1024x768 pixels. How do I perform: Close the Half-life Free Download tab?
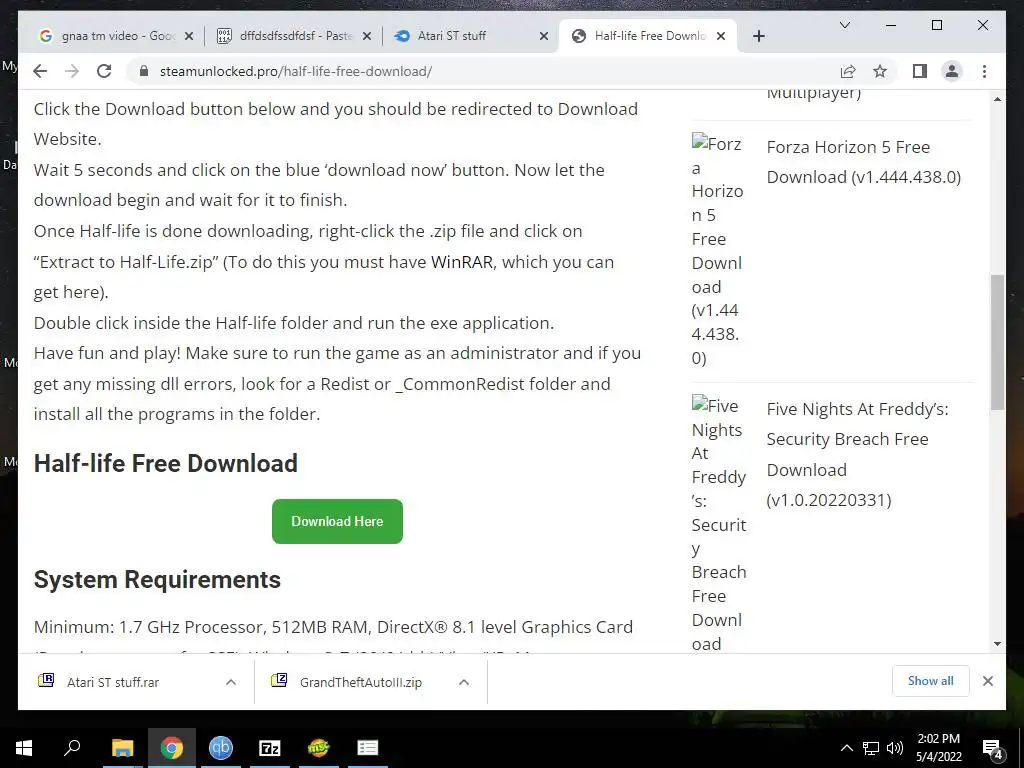[721, 36]
